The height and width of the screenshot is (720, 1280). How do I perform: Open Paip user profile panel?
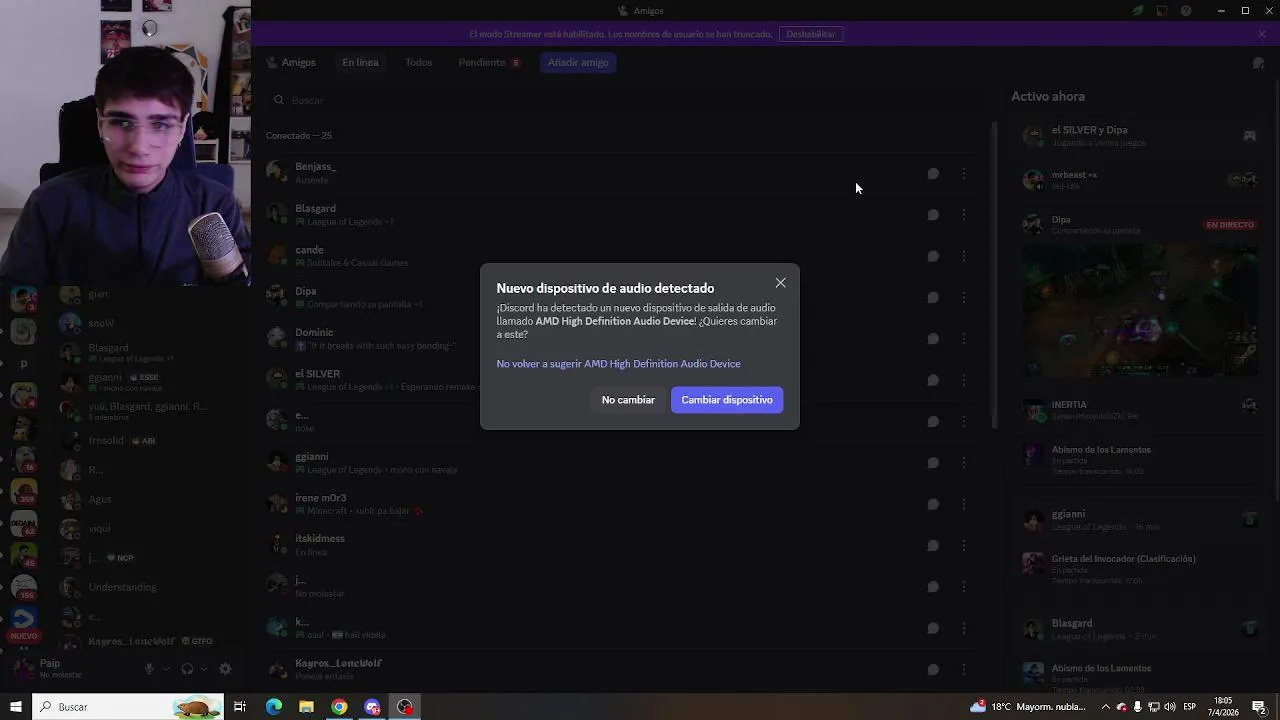[72, 668]
